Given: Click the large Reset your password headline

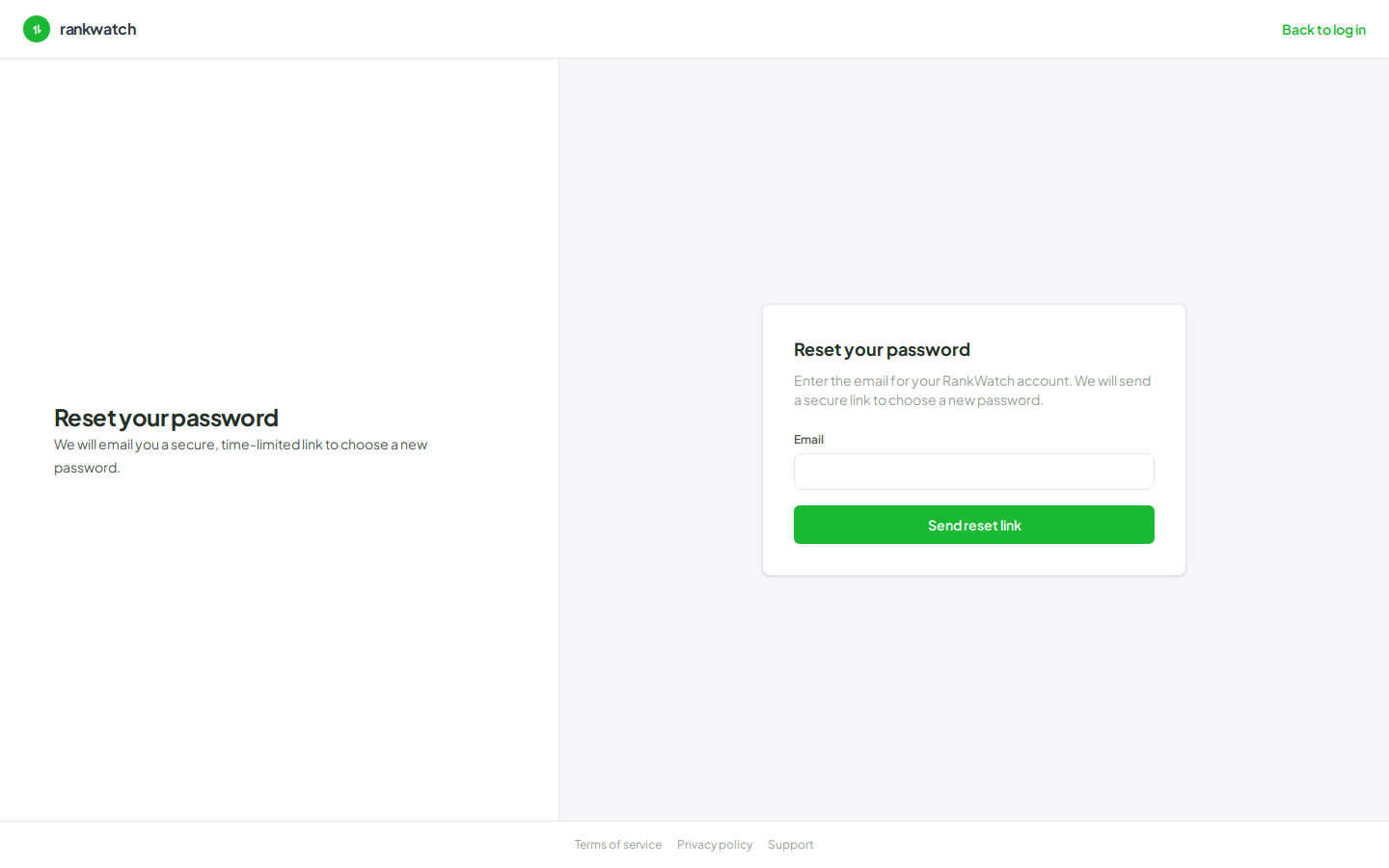Looking at the screenshot, I should 166,418.
